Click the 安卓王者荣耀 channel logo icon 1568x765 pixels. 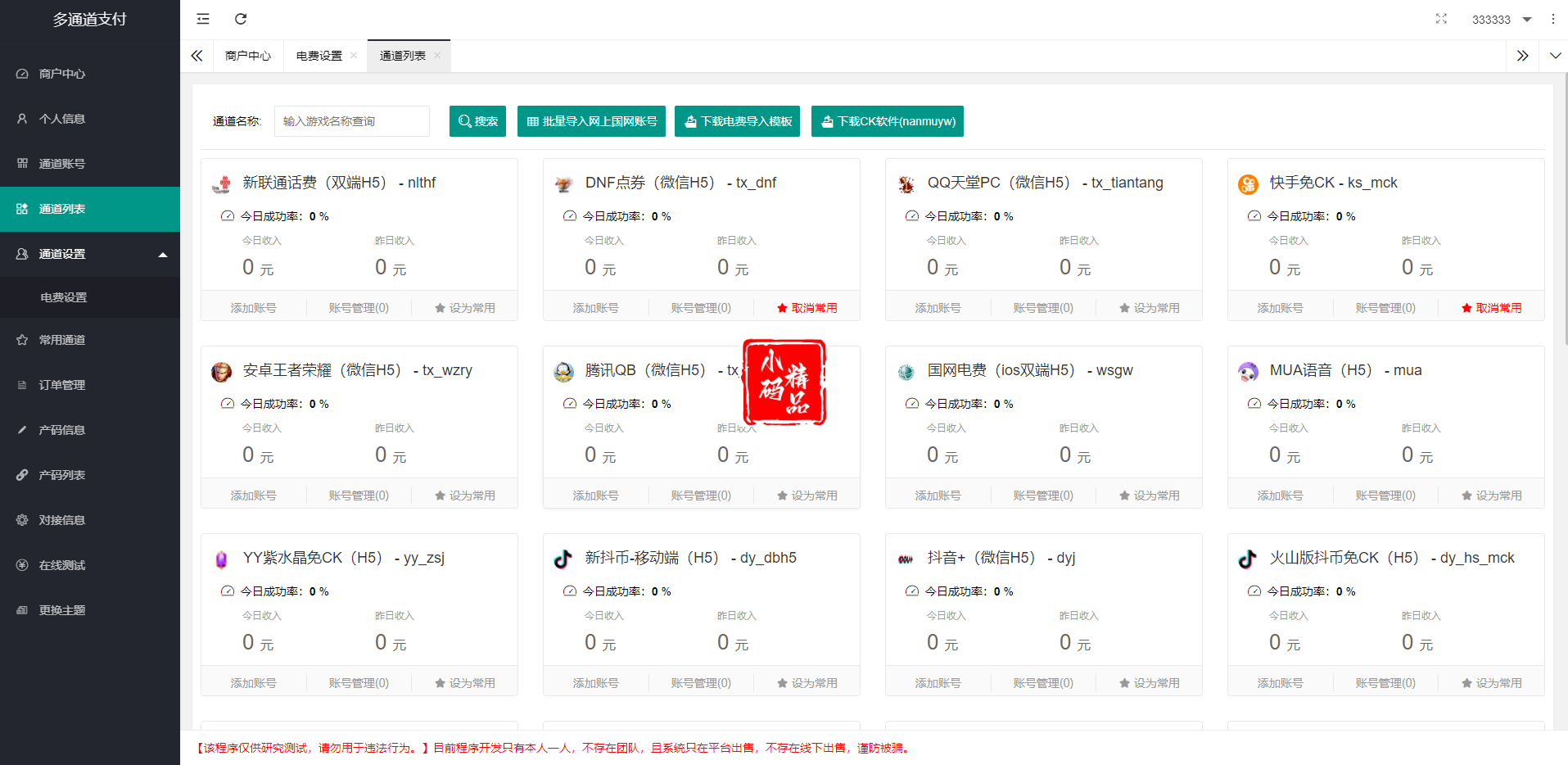[221, 372]
